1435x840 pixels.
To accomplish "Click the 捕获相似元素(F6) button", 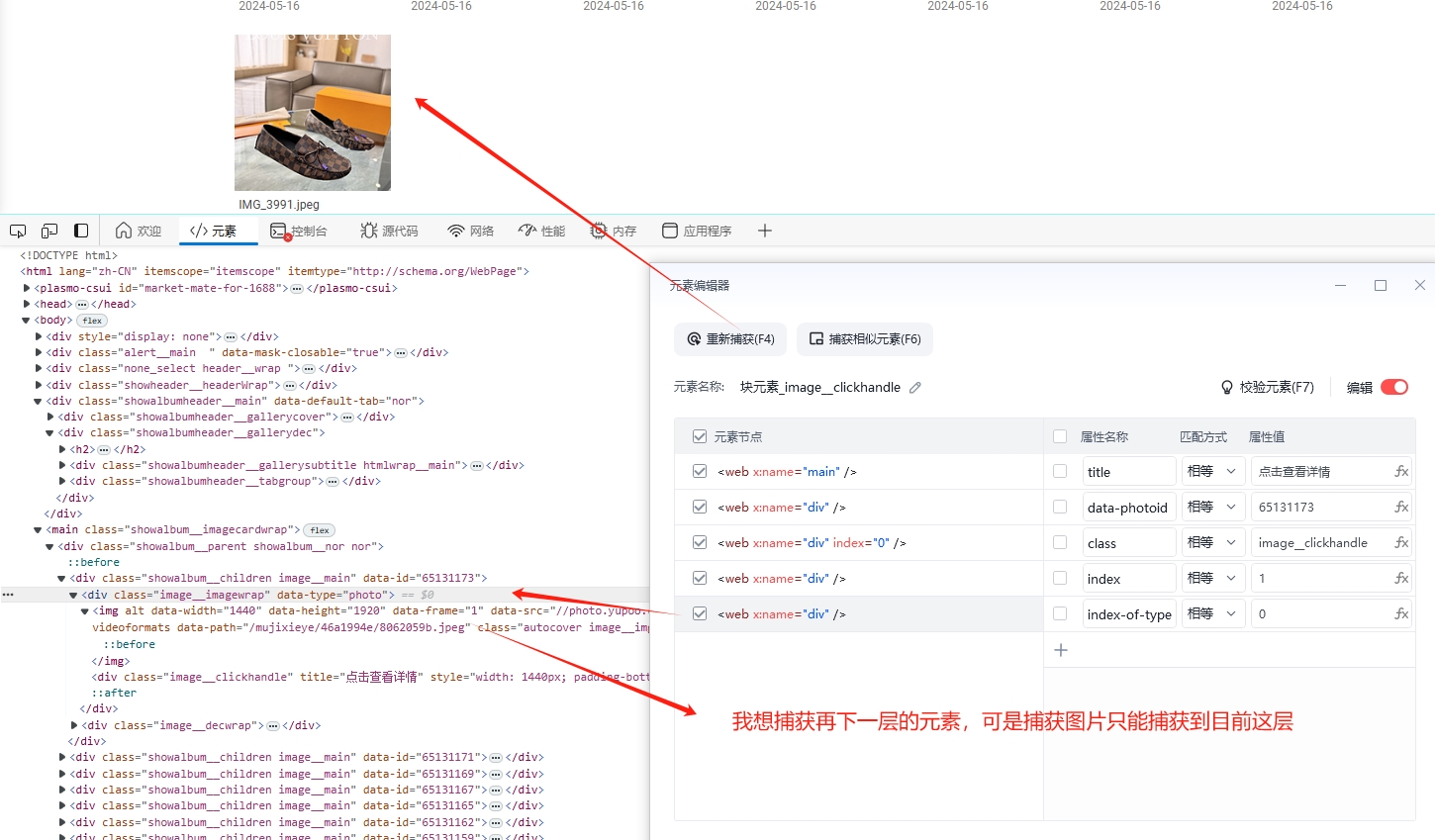I will [864, 339].
